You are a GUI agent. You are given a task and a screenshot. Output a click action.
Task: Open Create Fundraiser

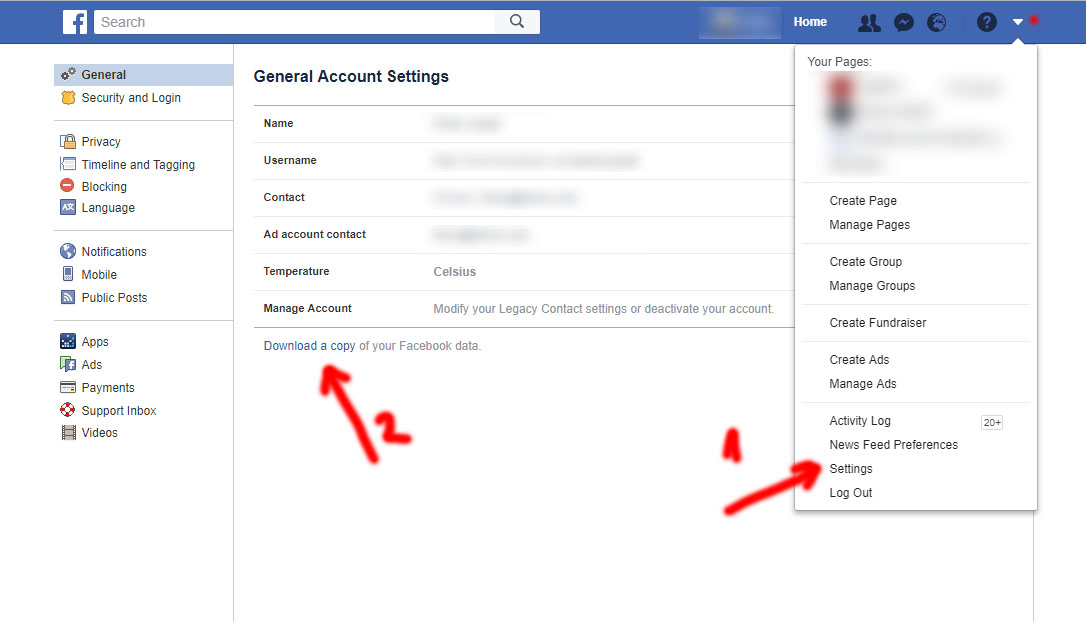point(877,322)
